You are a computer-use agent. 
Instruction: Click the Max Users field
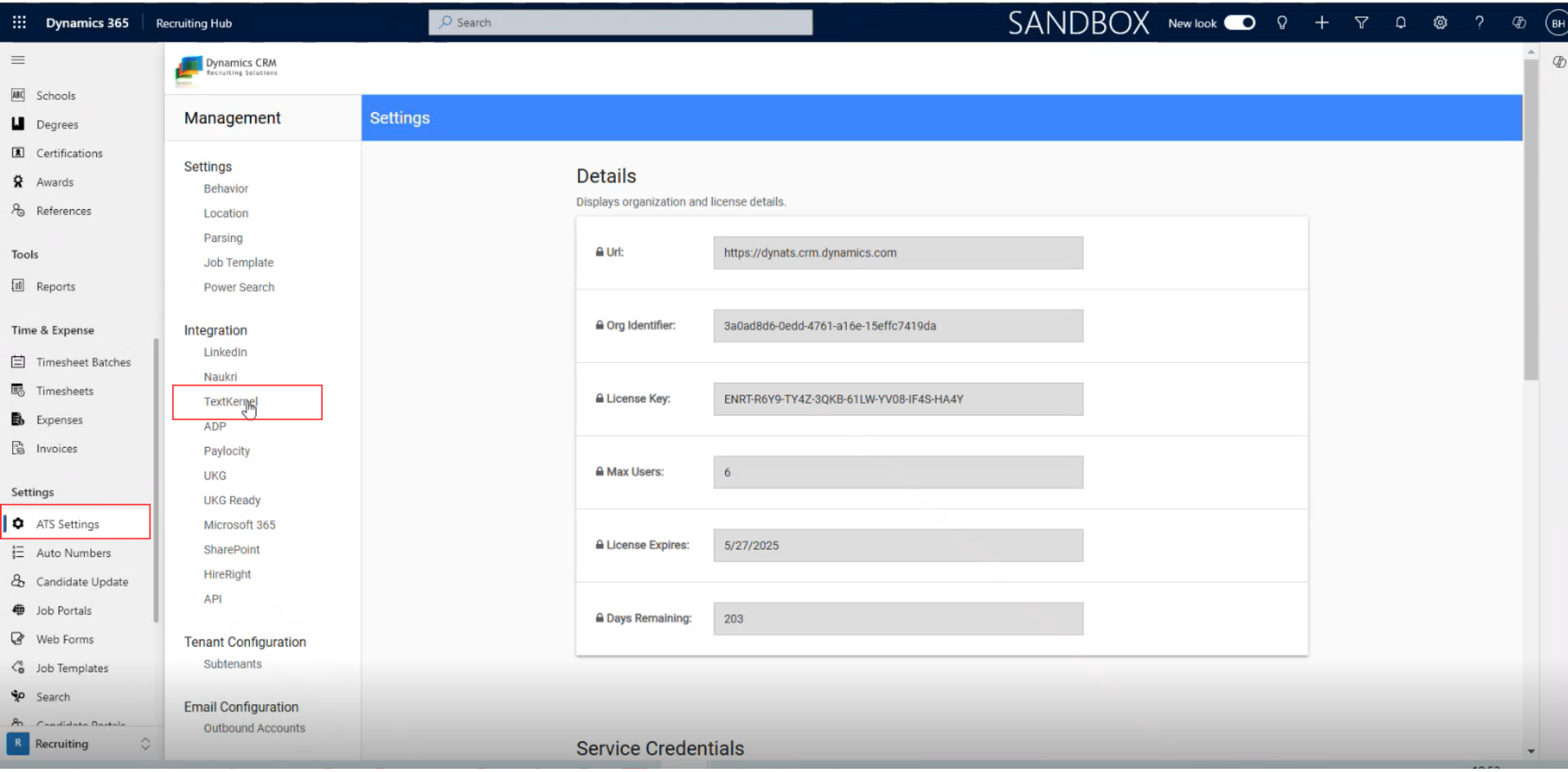click(x=898, y=472)
